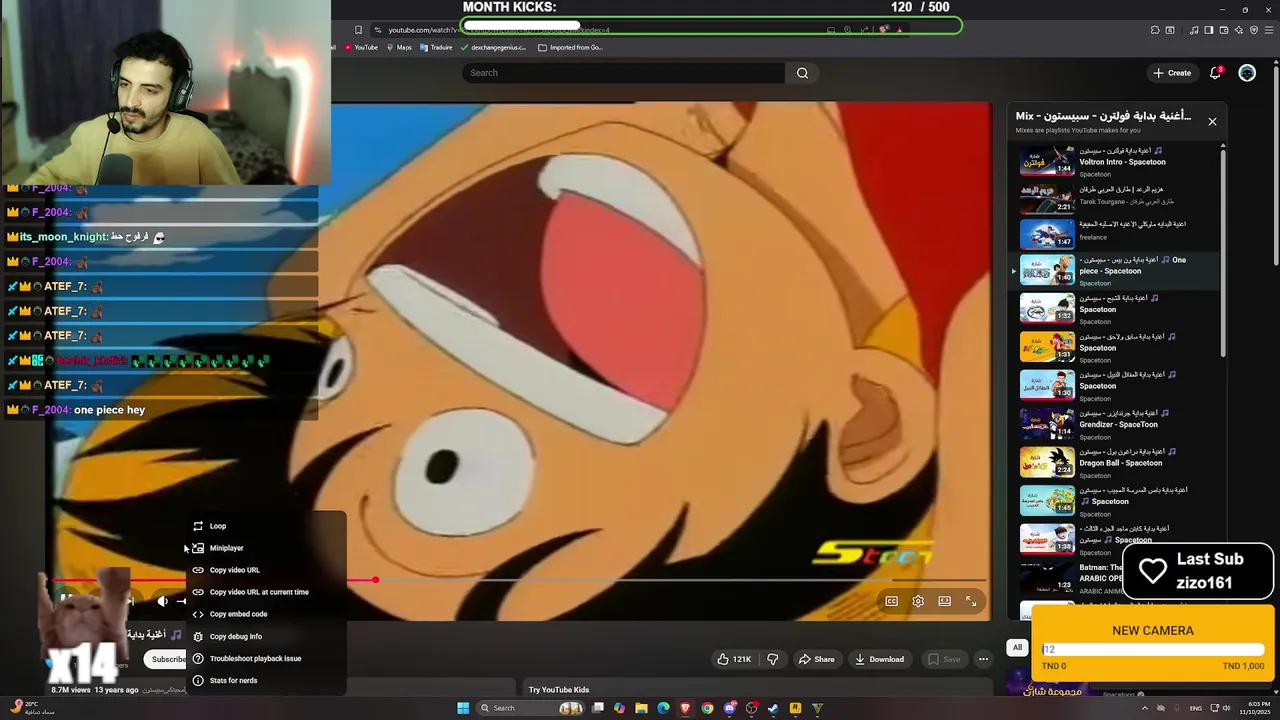
Task: Toggle the browser sidebar panel
Action: click(x=1209, y=30)
